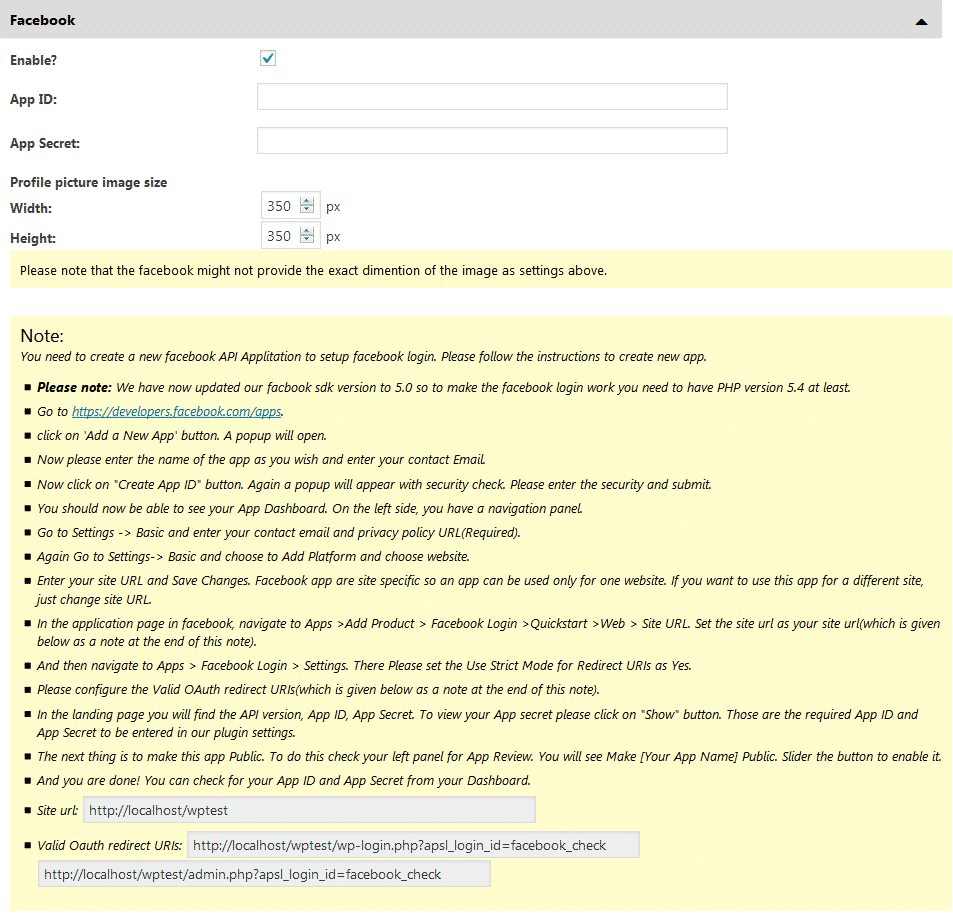This screenshot has height=922, width=953.
Task: Uncheck the Facebook Enable checkbox
Action: click(268, 58)
